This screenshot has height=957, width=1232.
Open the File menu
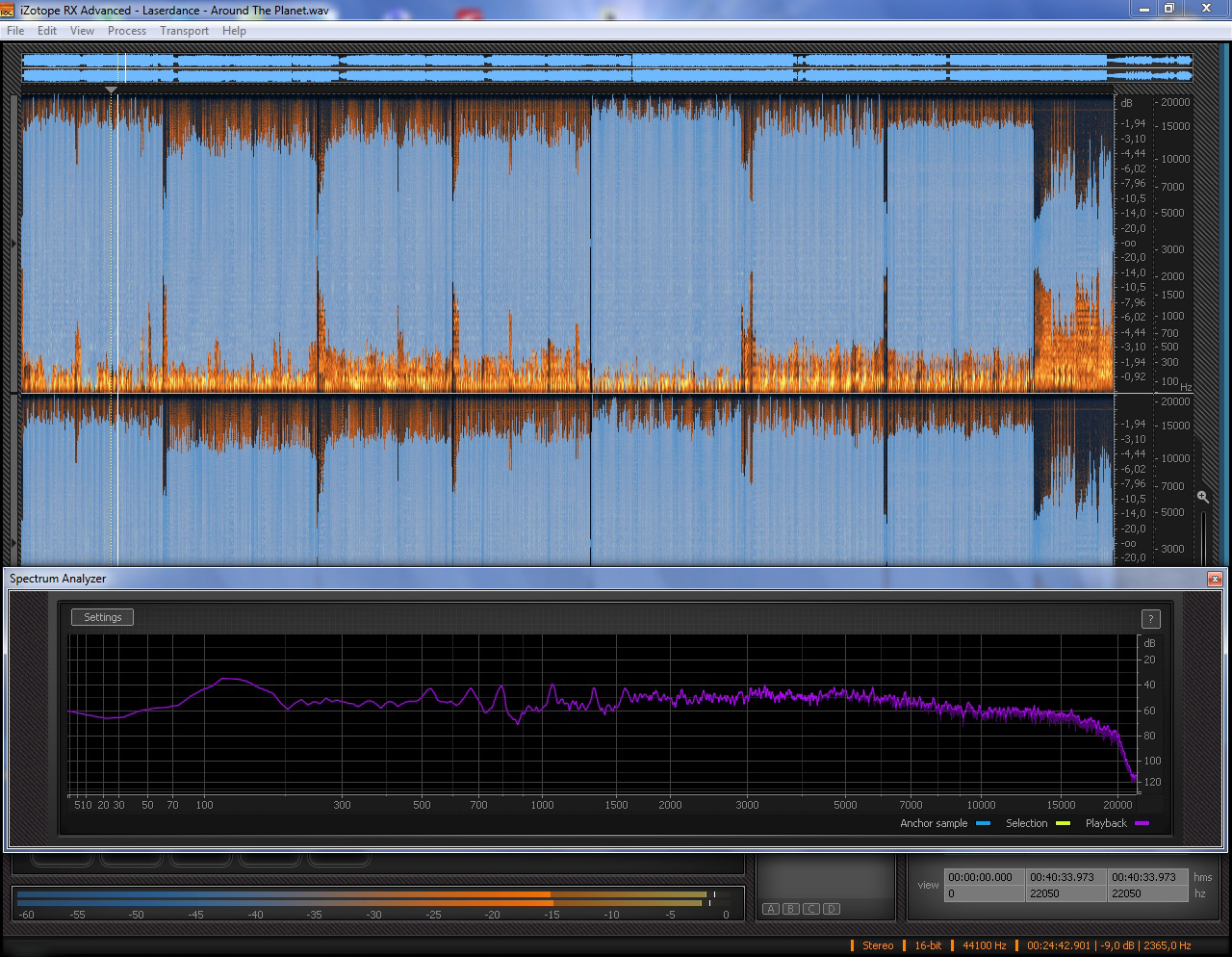click(x=15, y=31)
